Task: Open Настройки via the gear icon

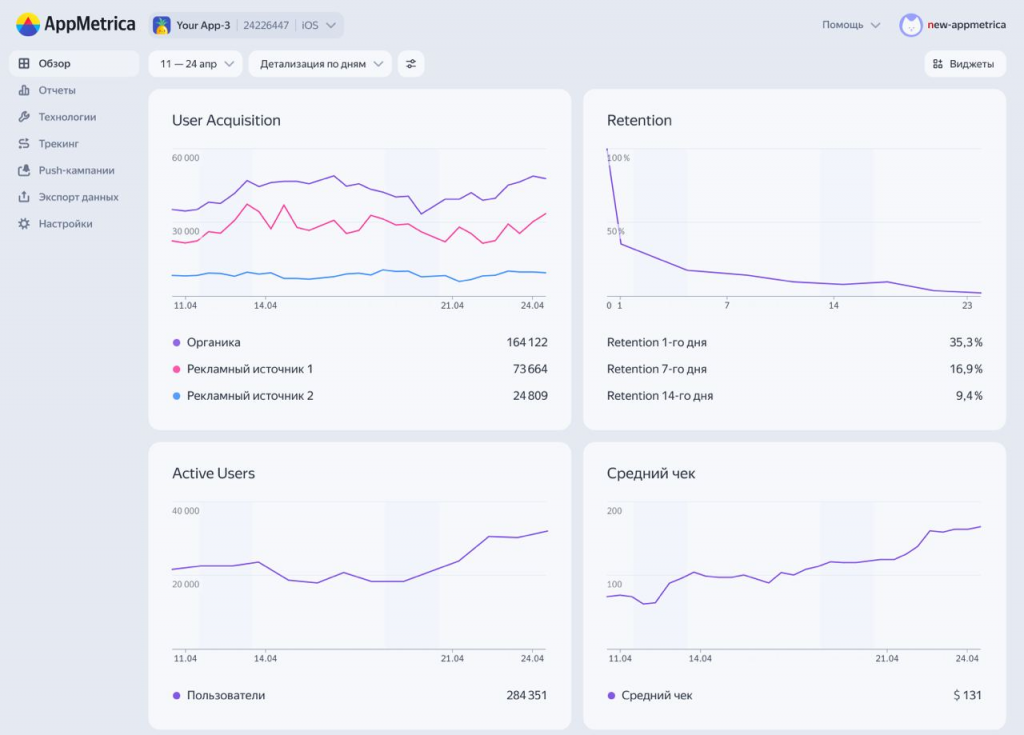Action: (23, 224)
